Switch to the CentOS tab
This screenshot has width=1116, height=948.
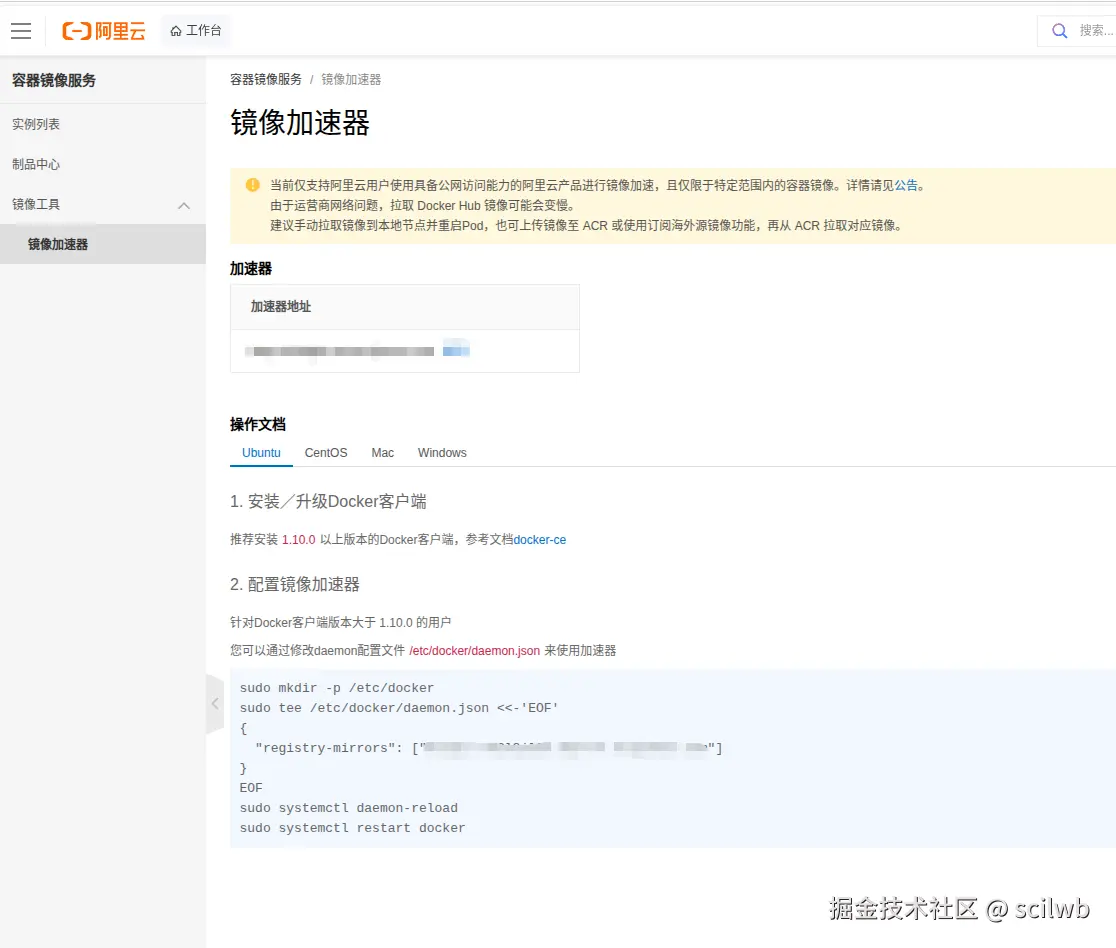click(x=326, y=453)
